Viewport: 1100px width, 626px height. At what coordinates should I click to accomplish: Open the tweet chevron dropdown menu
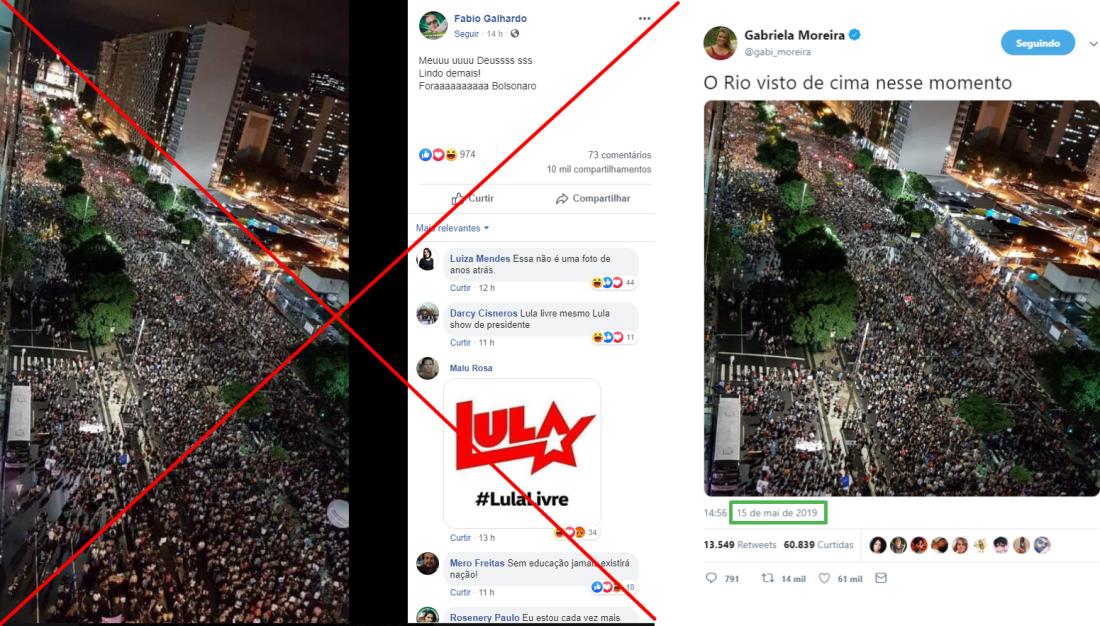1093,44
